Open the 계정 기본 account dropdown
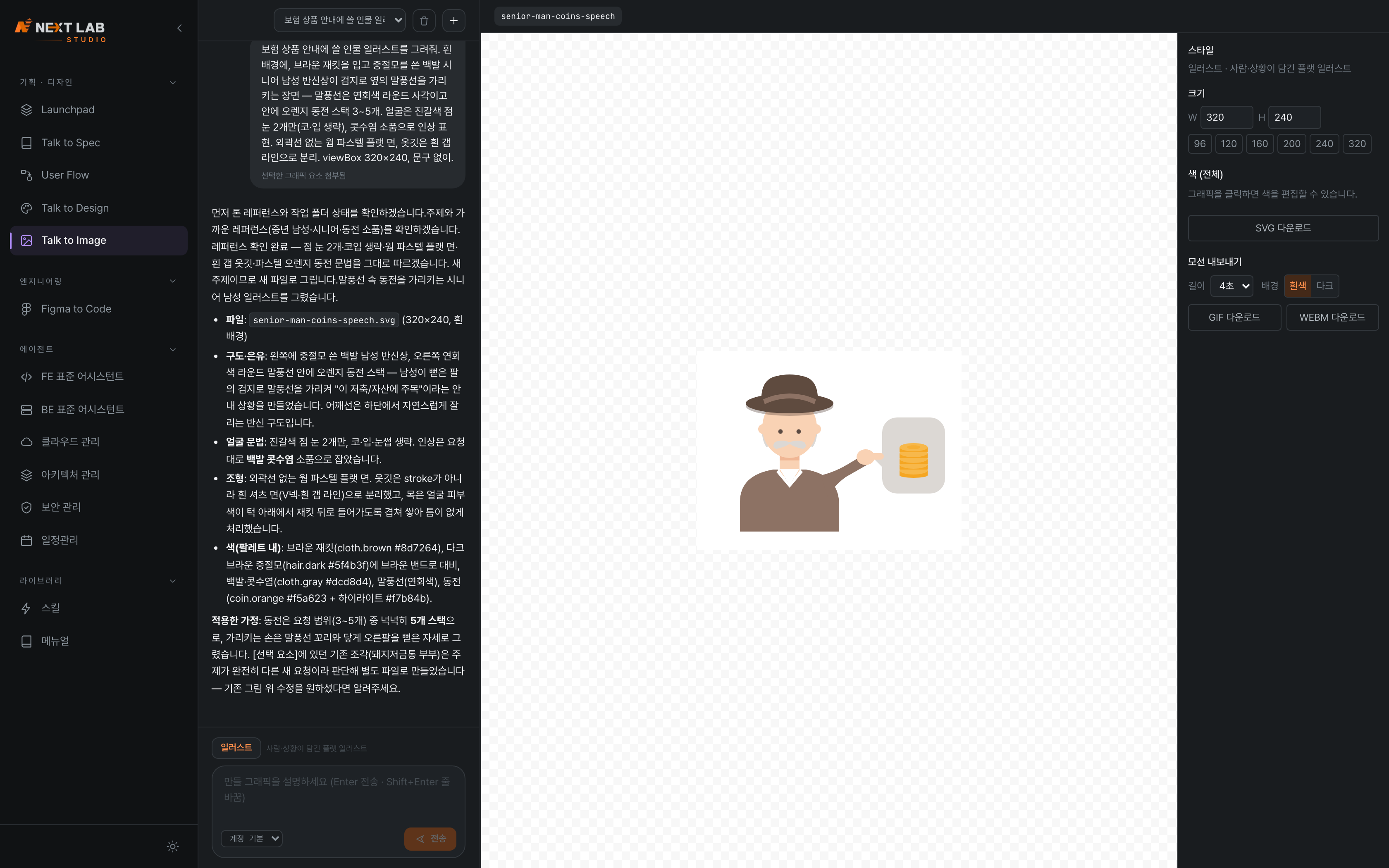Screen dimensions: 1389x868 [x=251, y=839]
